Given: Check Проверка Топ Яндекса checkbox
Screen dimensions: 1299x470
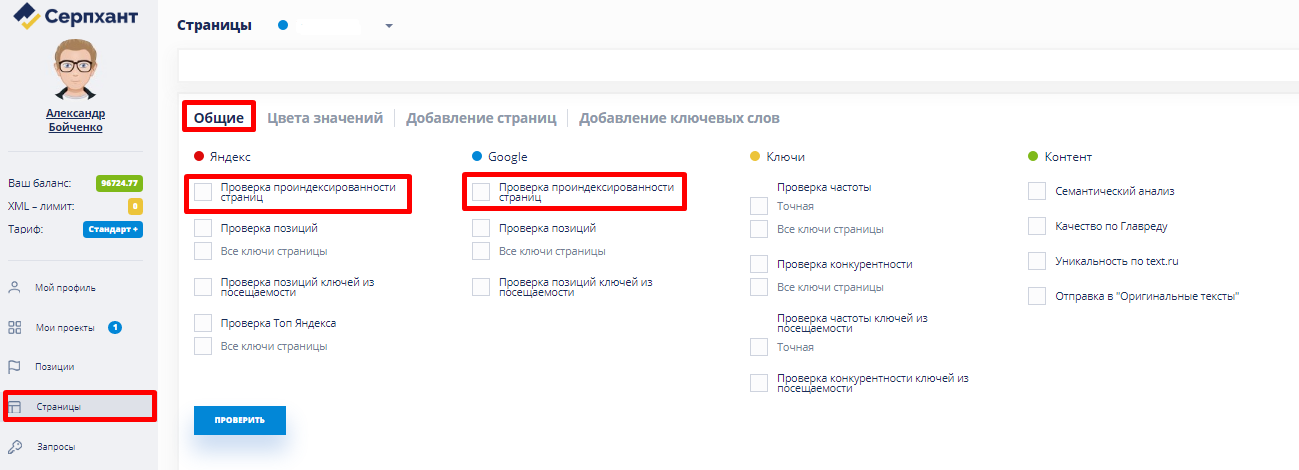Looking at the screenshot, I should (x=203, y=323).
